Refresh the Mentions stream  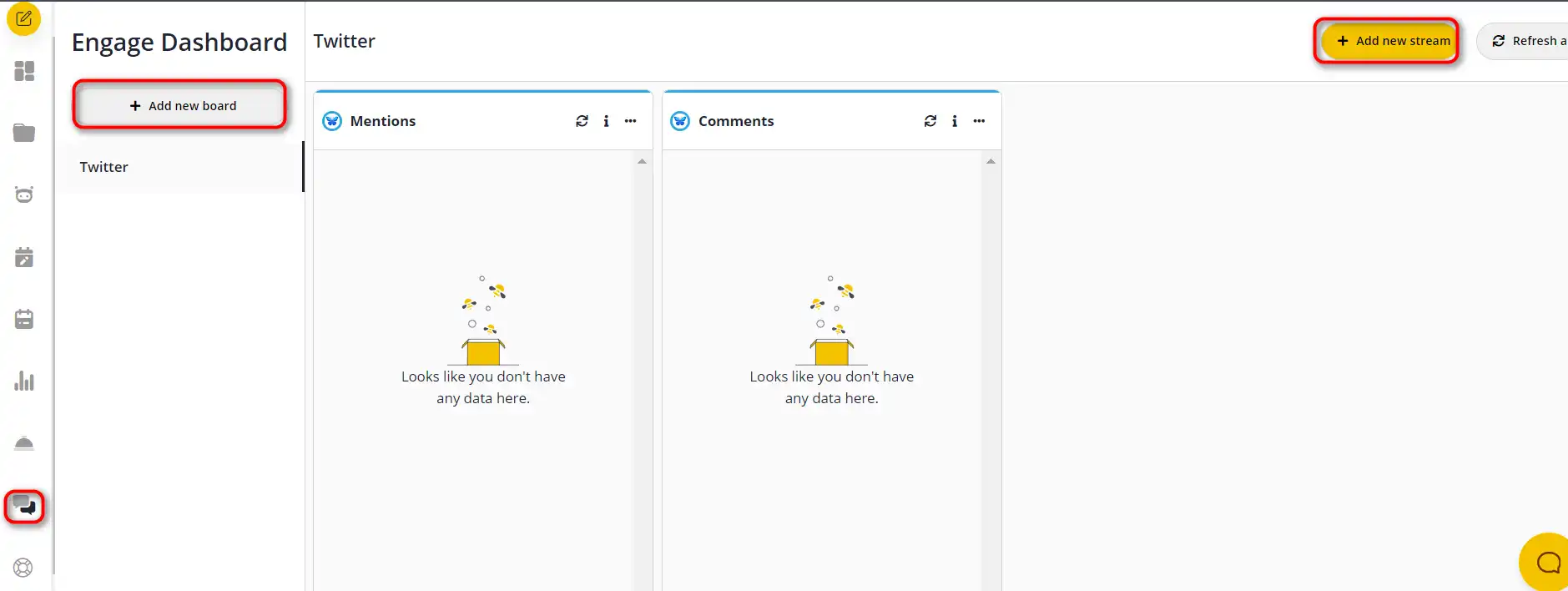click(x=582, y=121)
